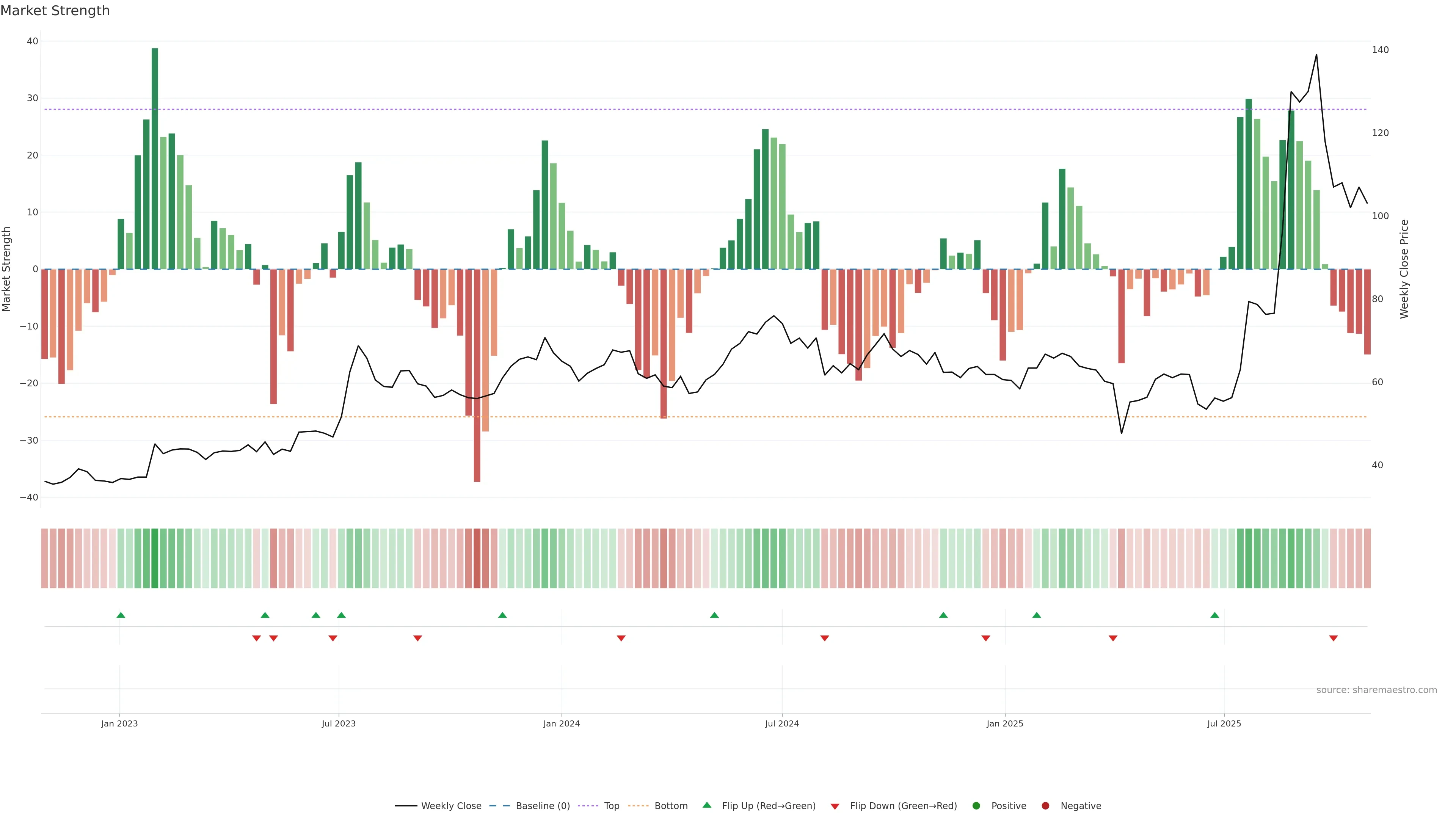Click the Positive green circle legend icon

click(x=976, y=805)
